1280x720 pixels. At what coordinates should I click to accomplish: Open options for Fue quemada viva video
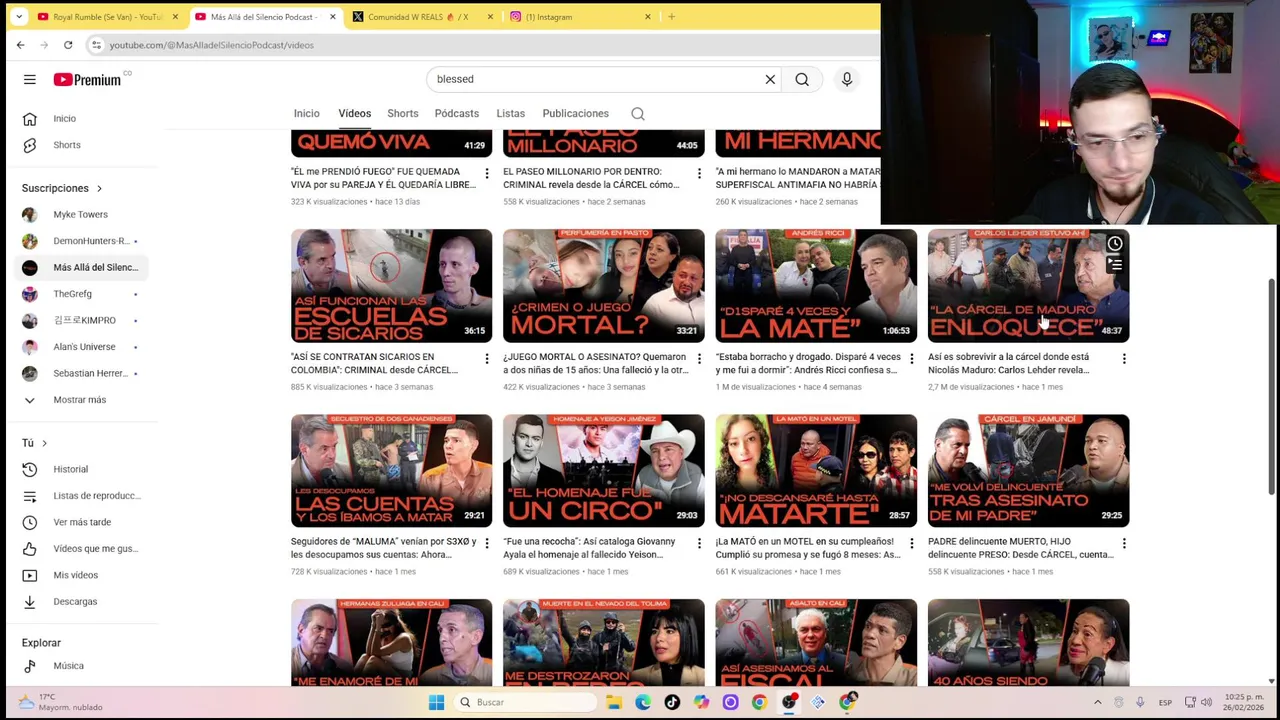click(x=487, y=173)
